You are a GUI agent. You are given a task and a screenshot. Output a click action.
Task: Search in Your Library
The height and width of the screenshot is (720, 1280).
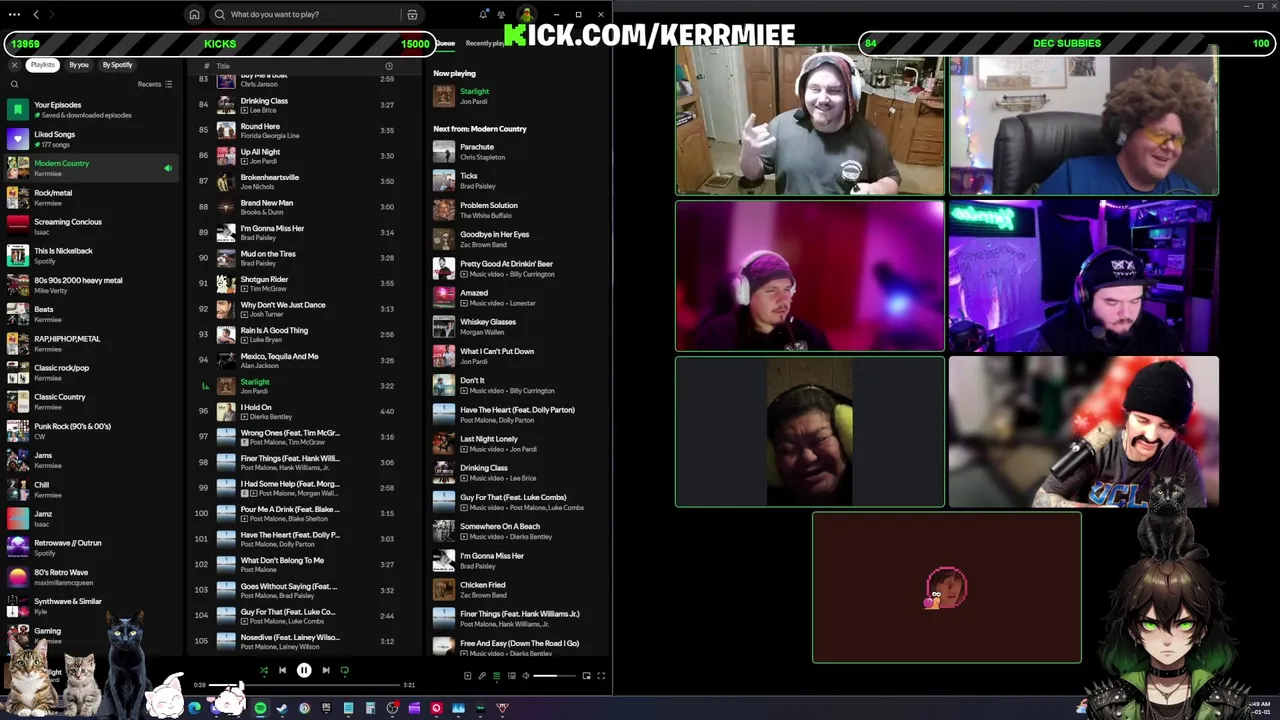14,84
